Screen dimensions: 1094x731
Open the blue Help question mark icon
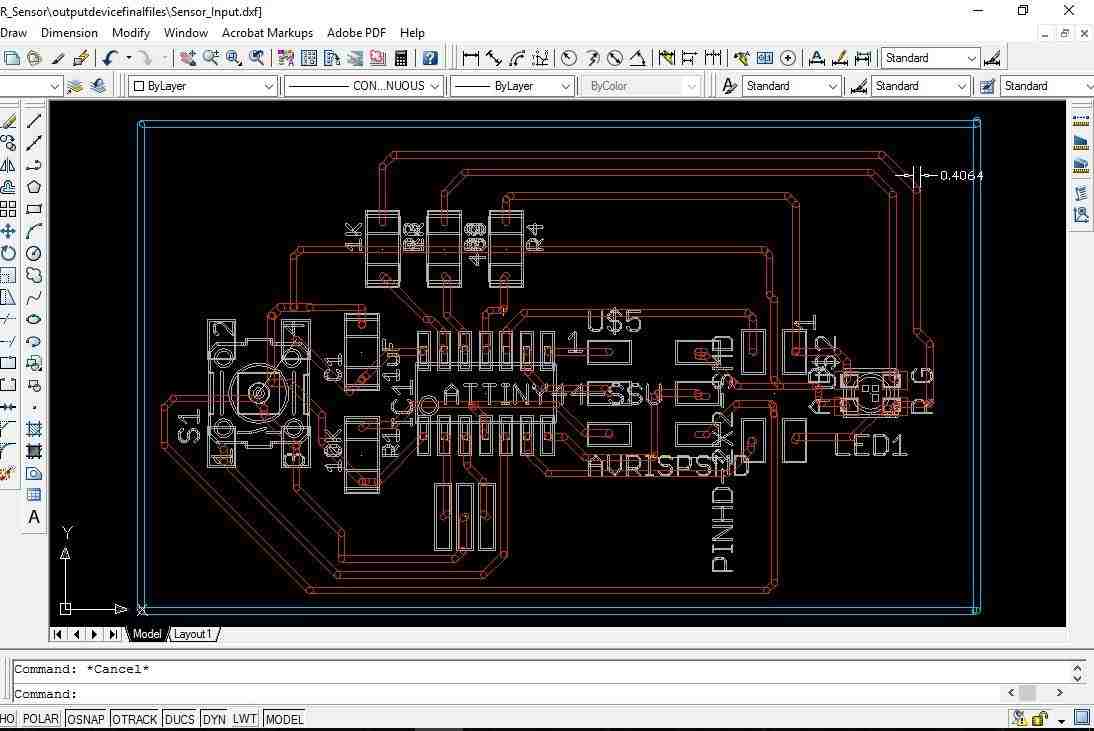(430, 58)
